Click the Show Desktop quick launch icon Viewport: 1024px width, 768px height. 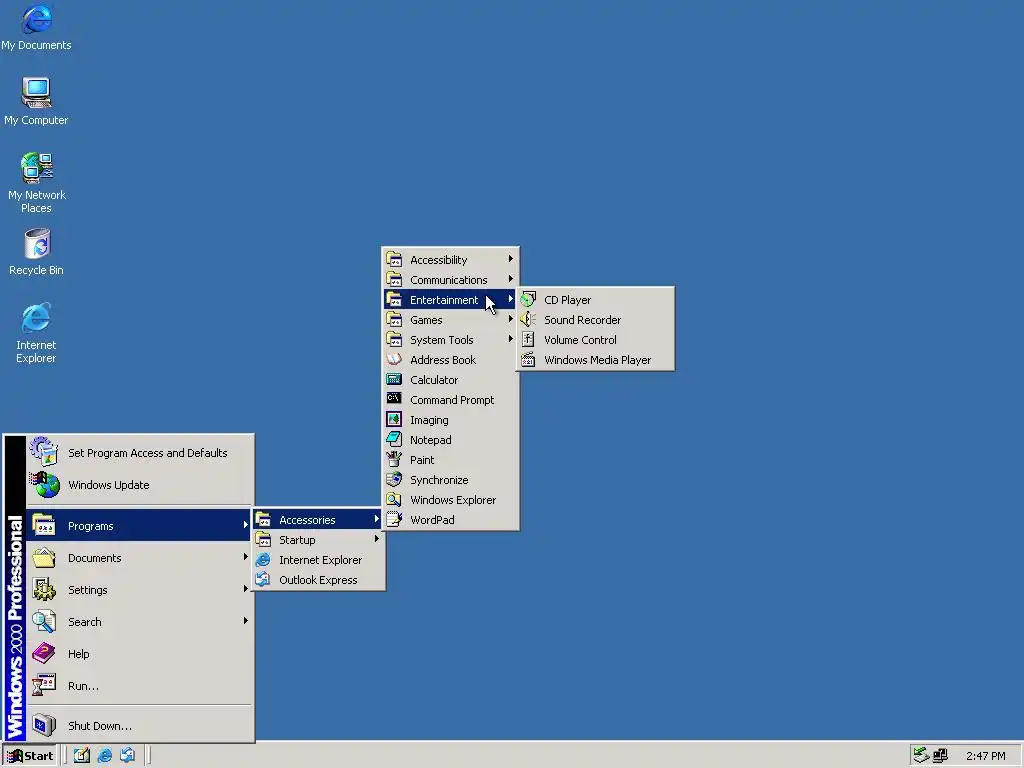pyautogui.click(x=82, y=756)
